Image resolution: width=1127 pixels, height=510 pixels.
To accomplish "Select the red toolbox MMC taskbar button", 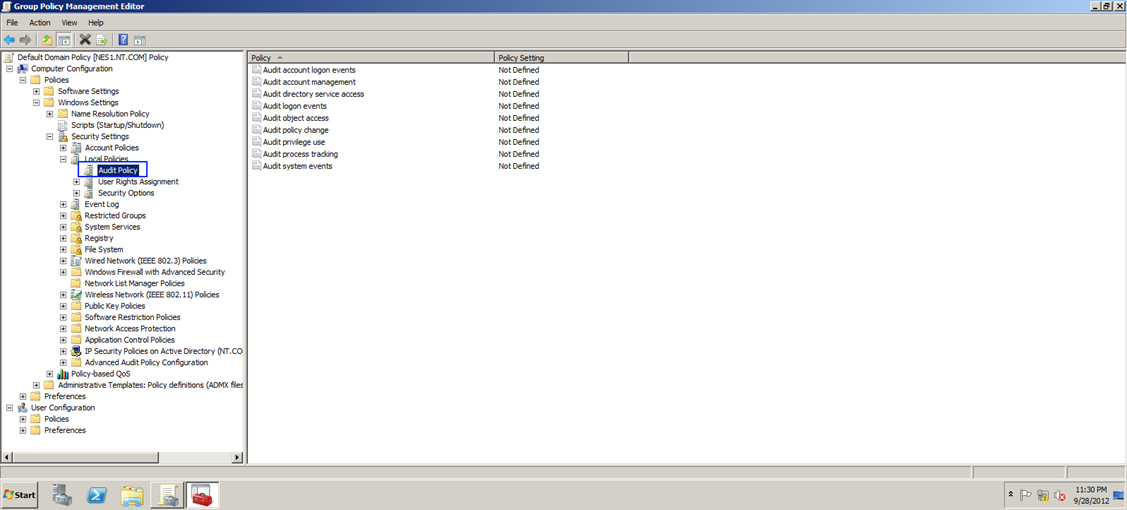I will [203, 495].
